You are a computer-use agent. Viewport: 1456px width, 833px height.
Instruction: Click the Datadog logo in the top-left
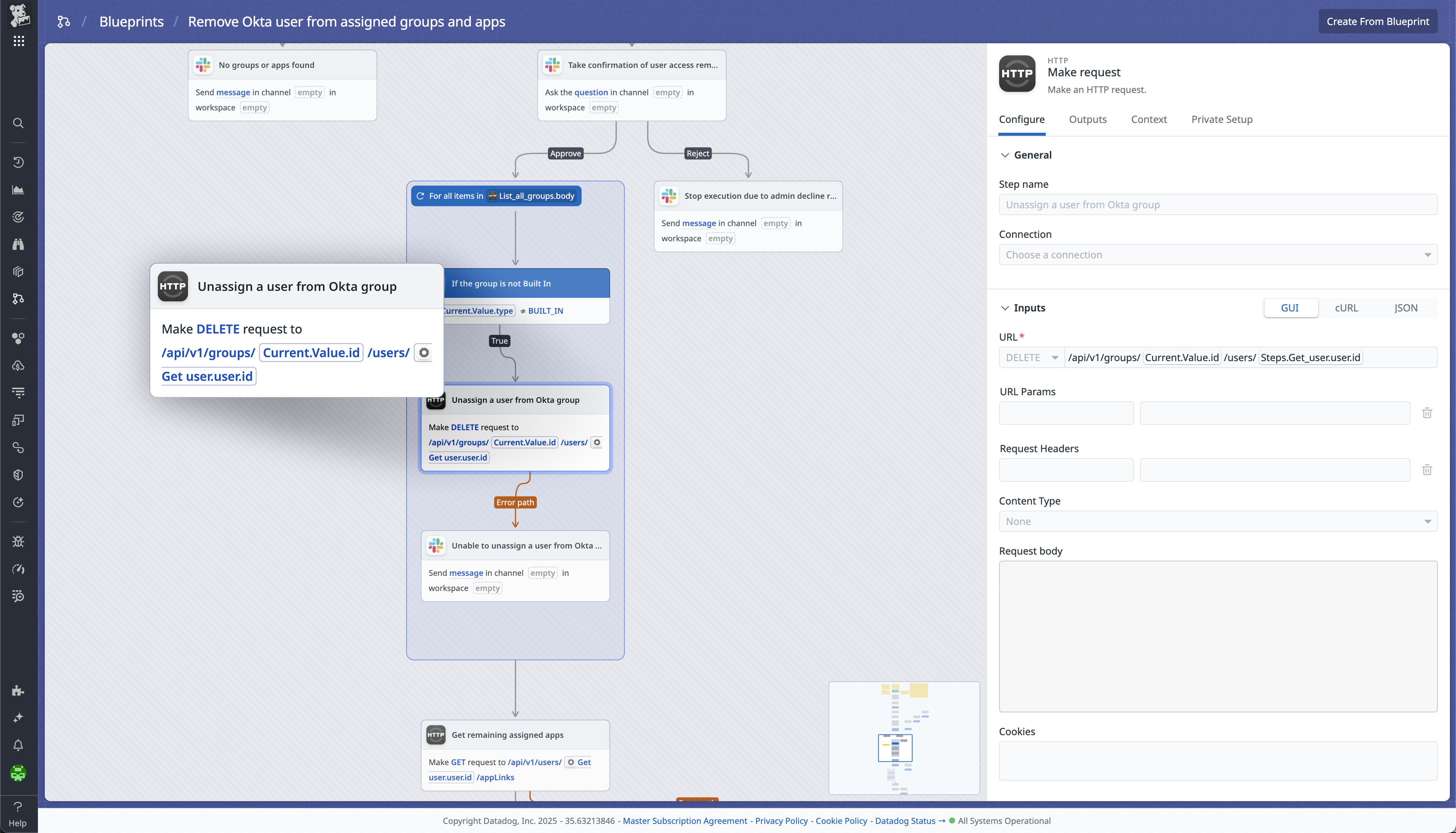point(19,16)
